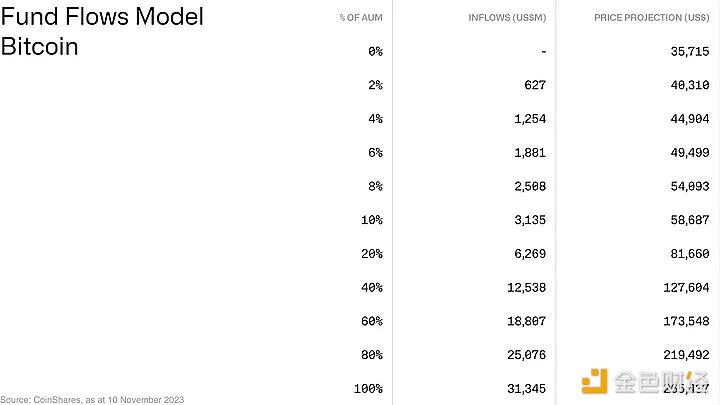This screenshot has width=720, height=405.
Task: Click the 44,904 price projection value
Action: tap(688, 118)
